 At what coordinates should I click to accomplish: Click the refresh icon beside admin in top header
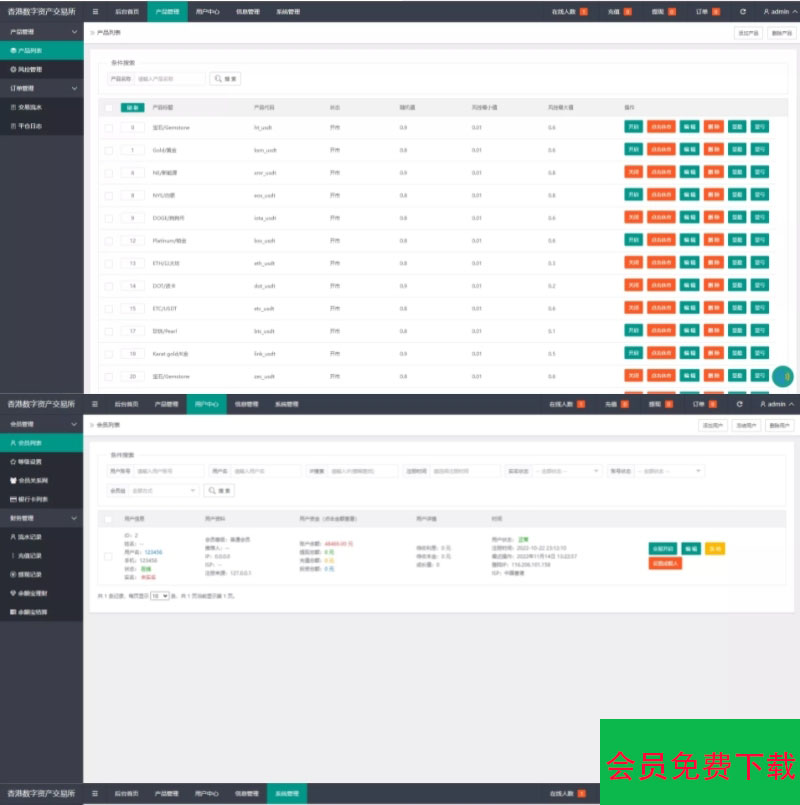(x=743, y=11)
